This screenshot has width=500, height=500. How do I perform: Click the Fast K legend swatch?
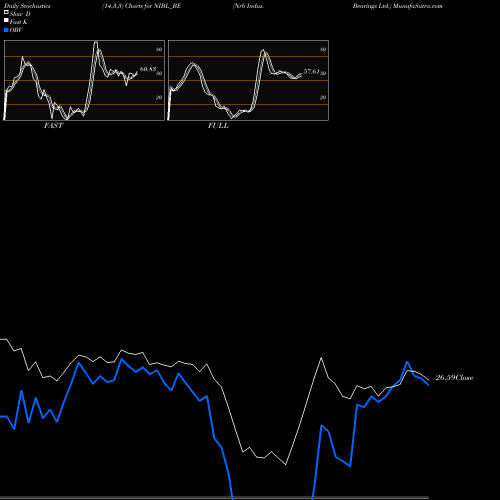coord(6,21)
